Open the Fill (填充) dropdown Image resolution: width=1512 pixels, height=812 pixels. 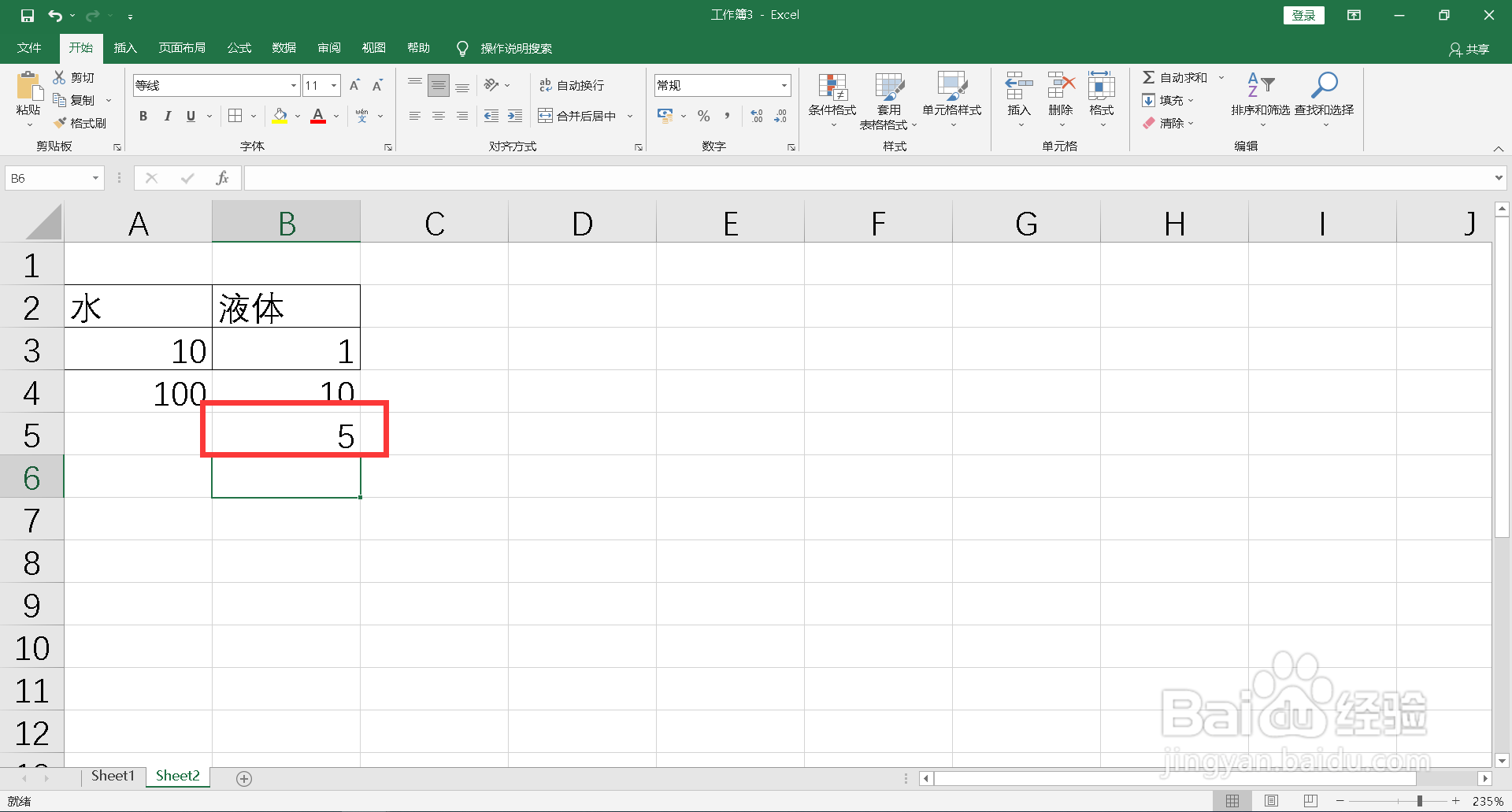[1169, 100]
